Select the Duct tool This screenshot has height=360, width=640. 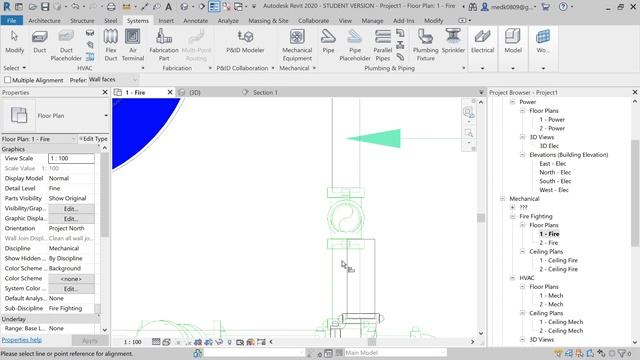(x=40, y=42)
